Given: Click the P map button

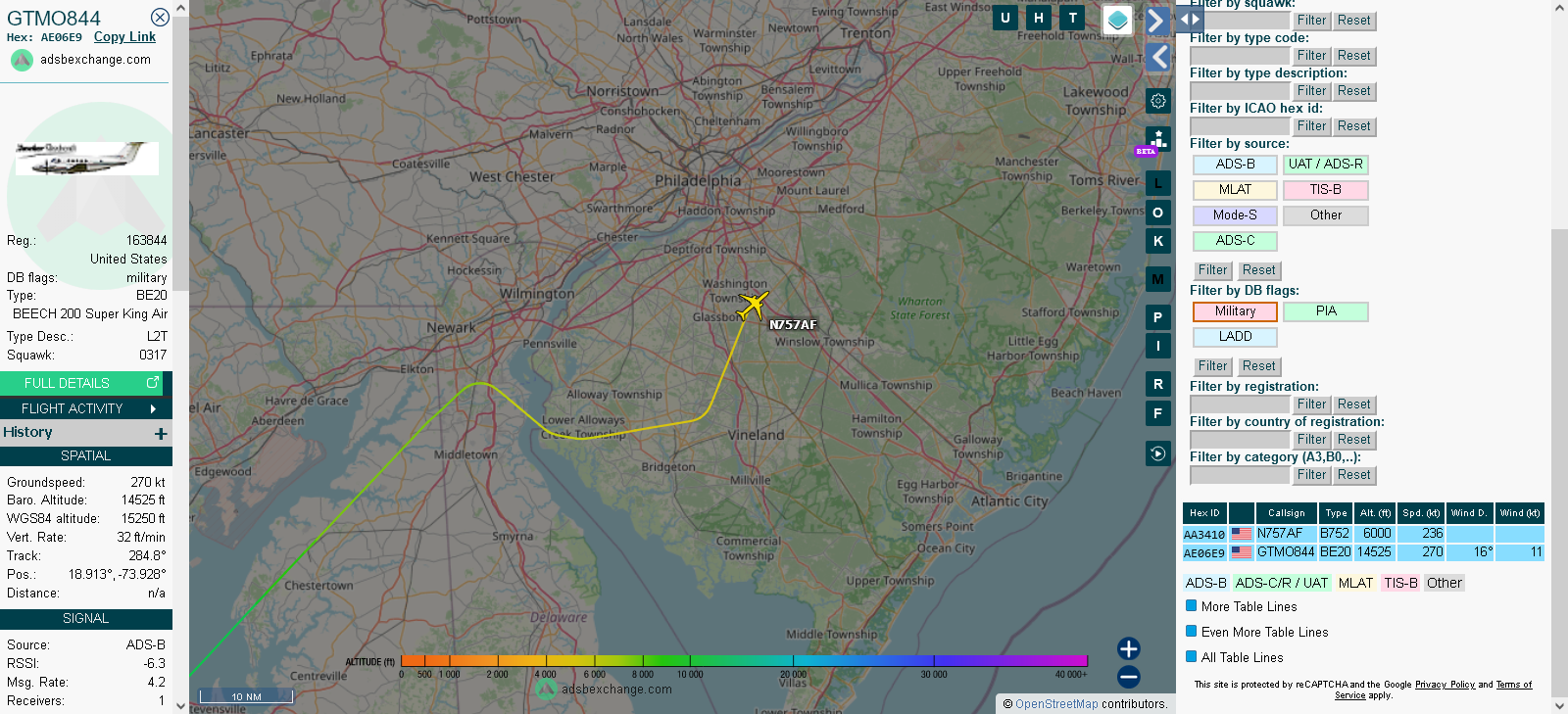Looking at the screenshot, I should [1158, 317].
